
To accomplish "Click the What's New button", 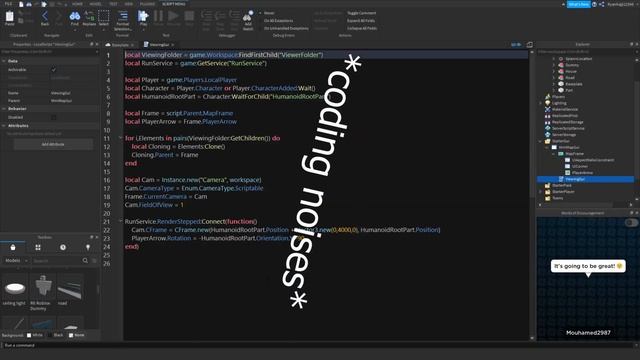I will (578, 4).
